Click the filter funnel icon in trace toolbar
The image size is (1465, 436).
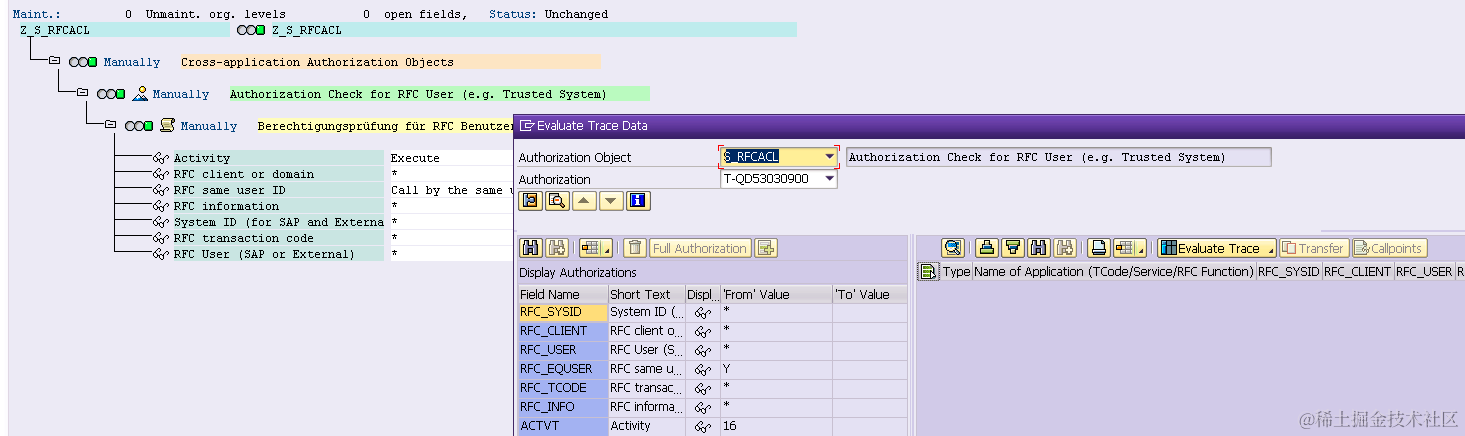[x=1013, y=248]
